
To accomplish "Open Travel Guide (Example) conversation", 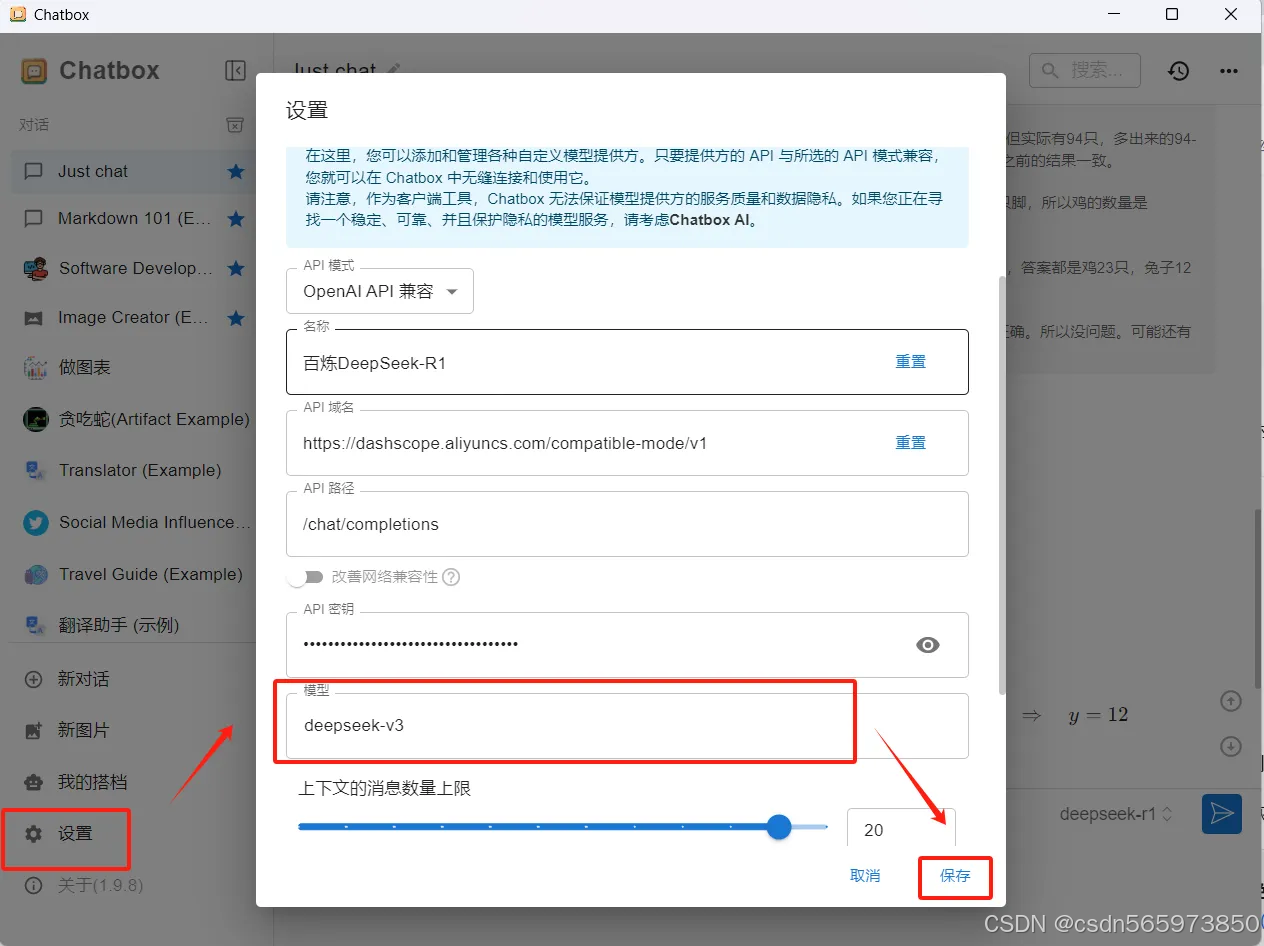I will pos(134,574).
